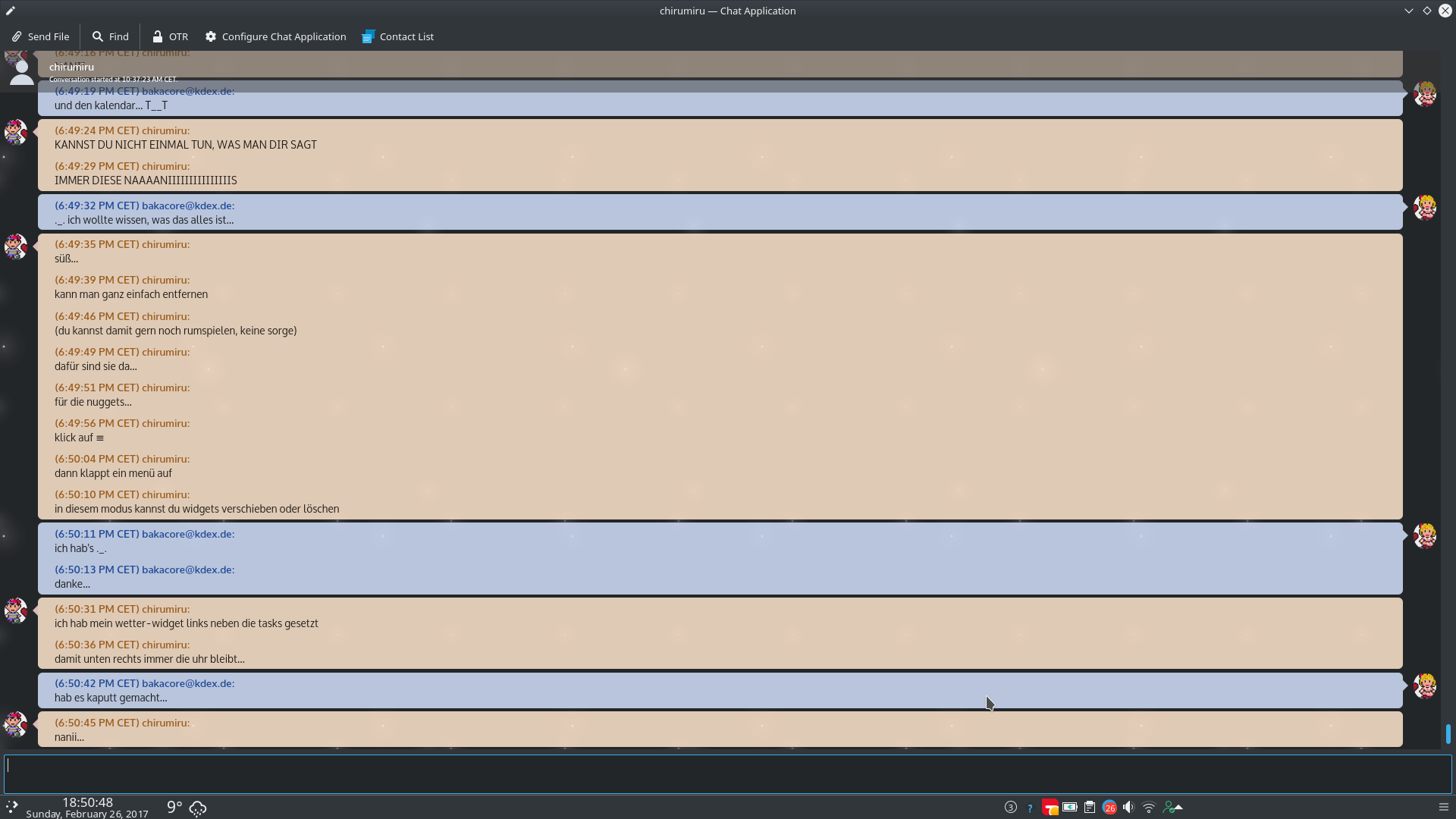The width and height of the screenshot is (1456, 819).
Task: Click message "KANNST DU NICHT EINMAL TUN, WAS MAN DIR SAGT"
Action: (x=186, y=145)
